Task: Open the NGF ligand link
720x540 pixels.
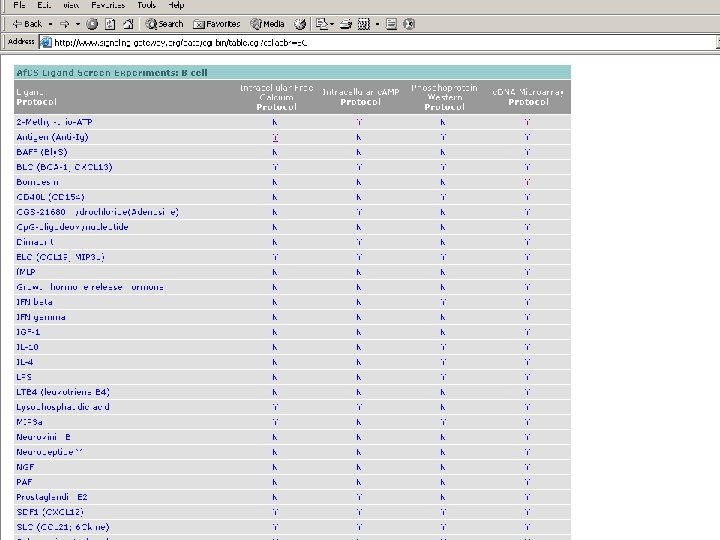Action: [x=25, y=467]
